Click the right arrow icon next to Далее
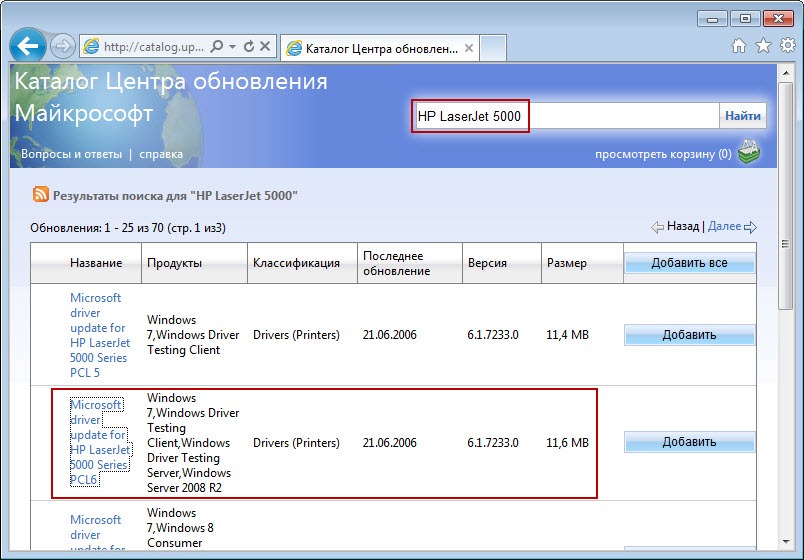Screen dimensions: 804x560 tap(750, 227)
